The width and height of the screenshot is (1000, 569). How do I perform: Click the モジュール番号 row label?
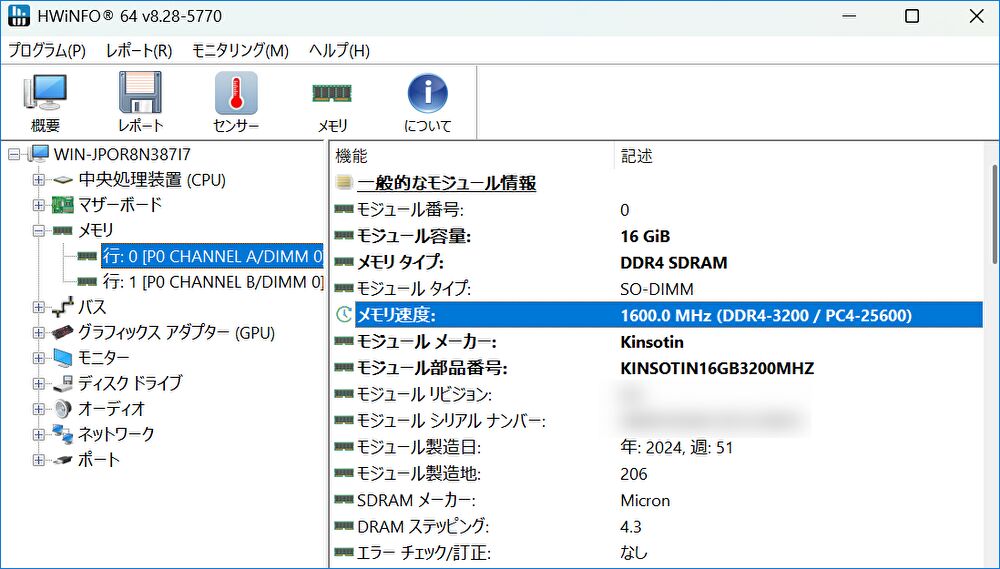pos(410,209)
